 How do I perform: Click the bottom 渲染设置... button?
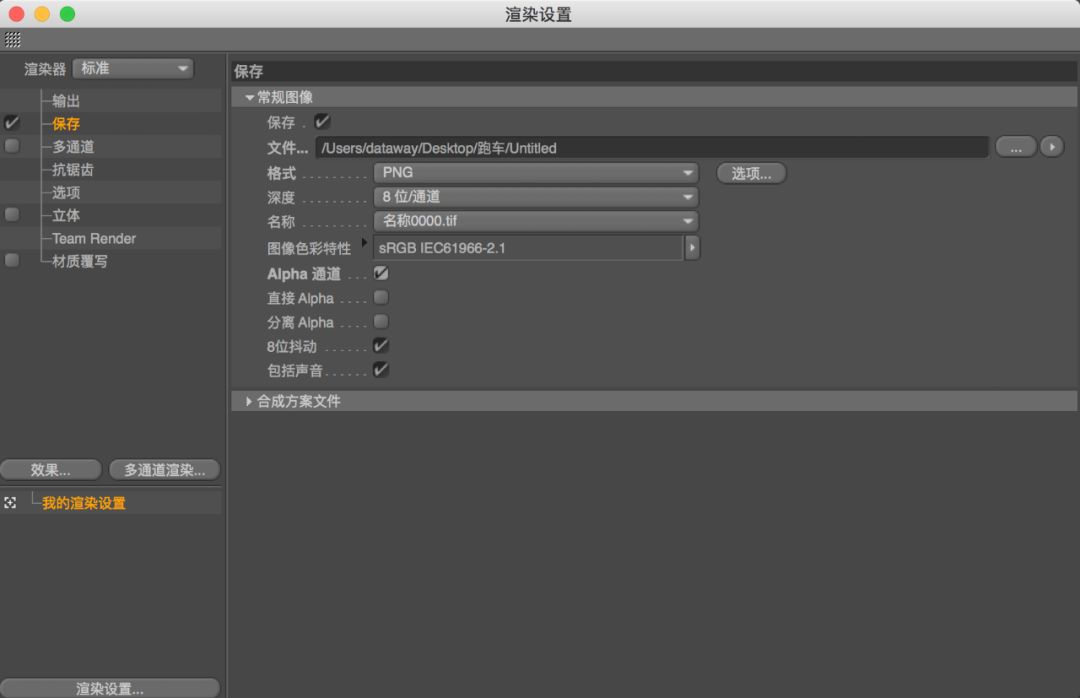(x=110, y=688)
